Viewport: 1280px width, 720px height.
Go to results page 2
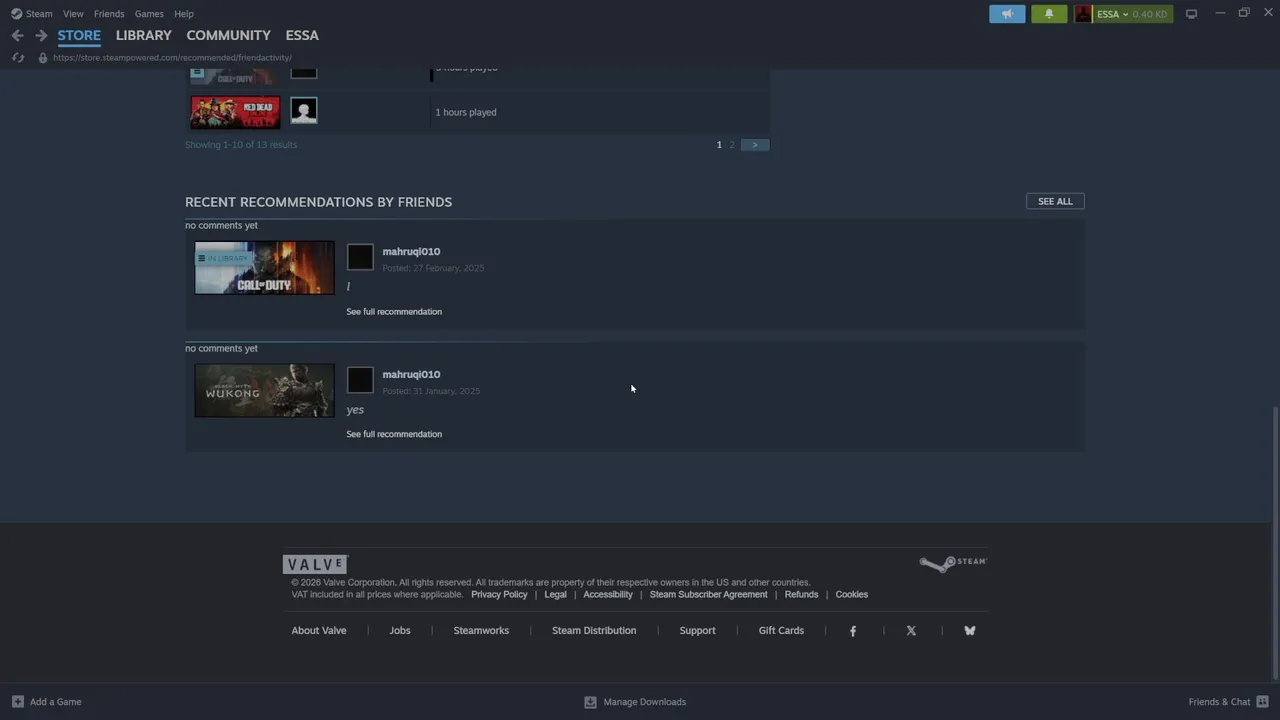pos(731,145)
